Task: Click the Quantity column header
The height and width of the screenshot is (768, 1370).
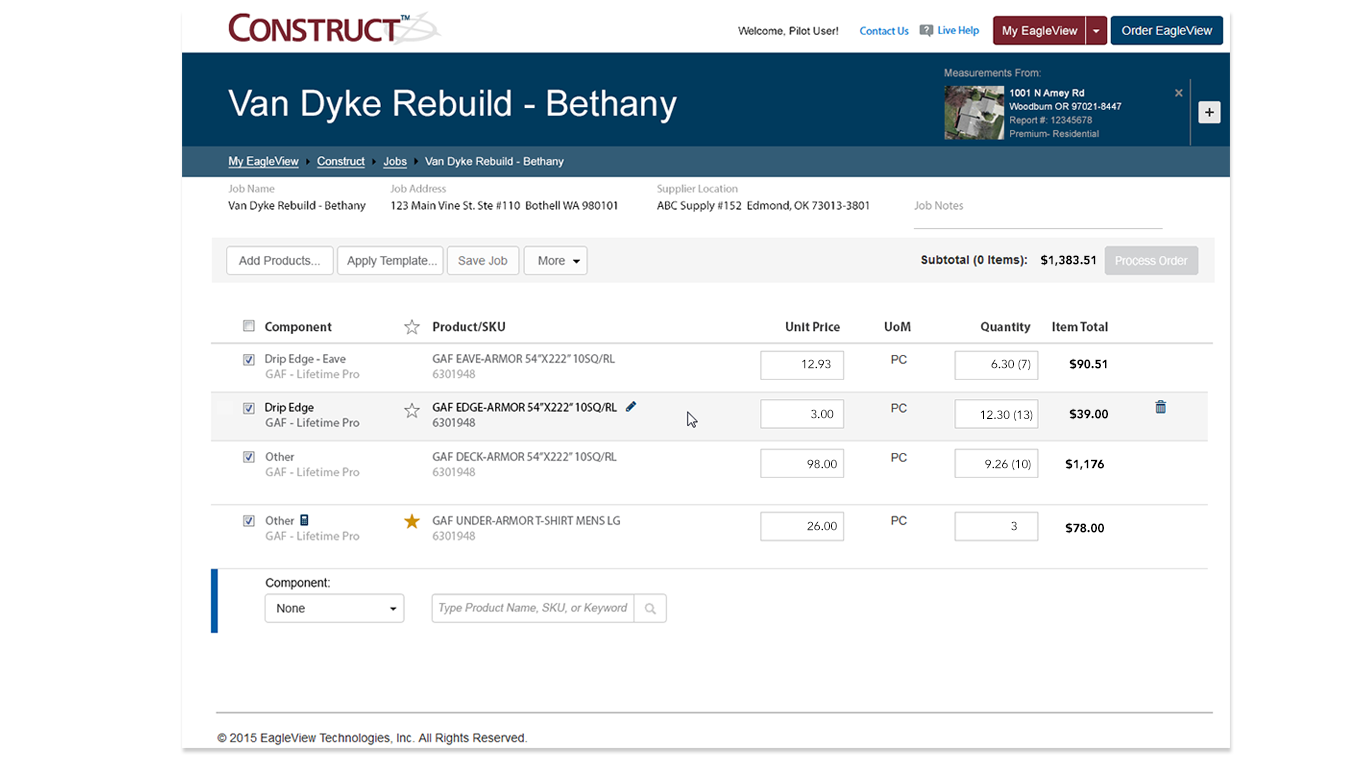Action: (x=1005, y=327)
